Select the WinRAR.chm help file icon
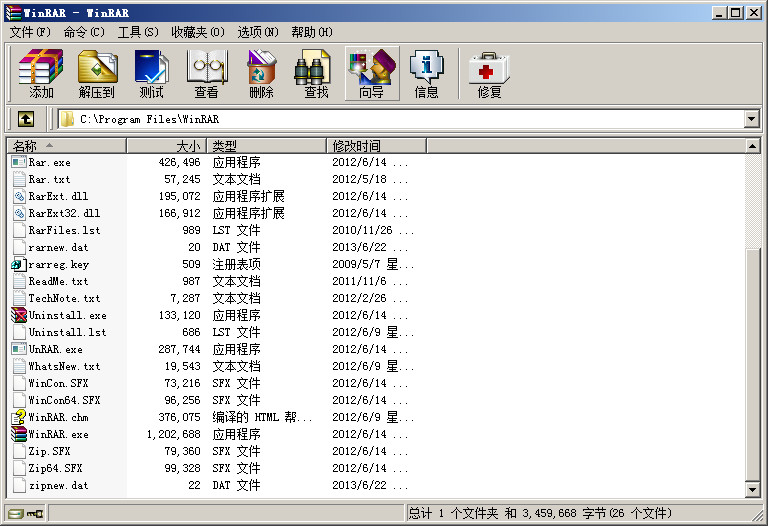This screenshot has height=526, width=768. pos(19,417)
